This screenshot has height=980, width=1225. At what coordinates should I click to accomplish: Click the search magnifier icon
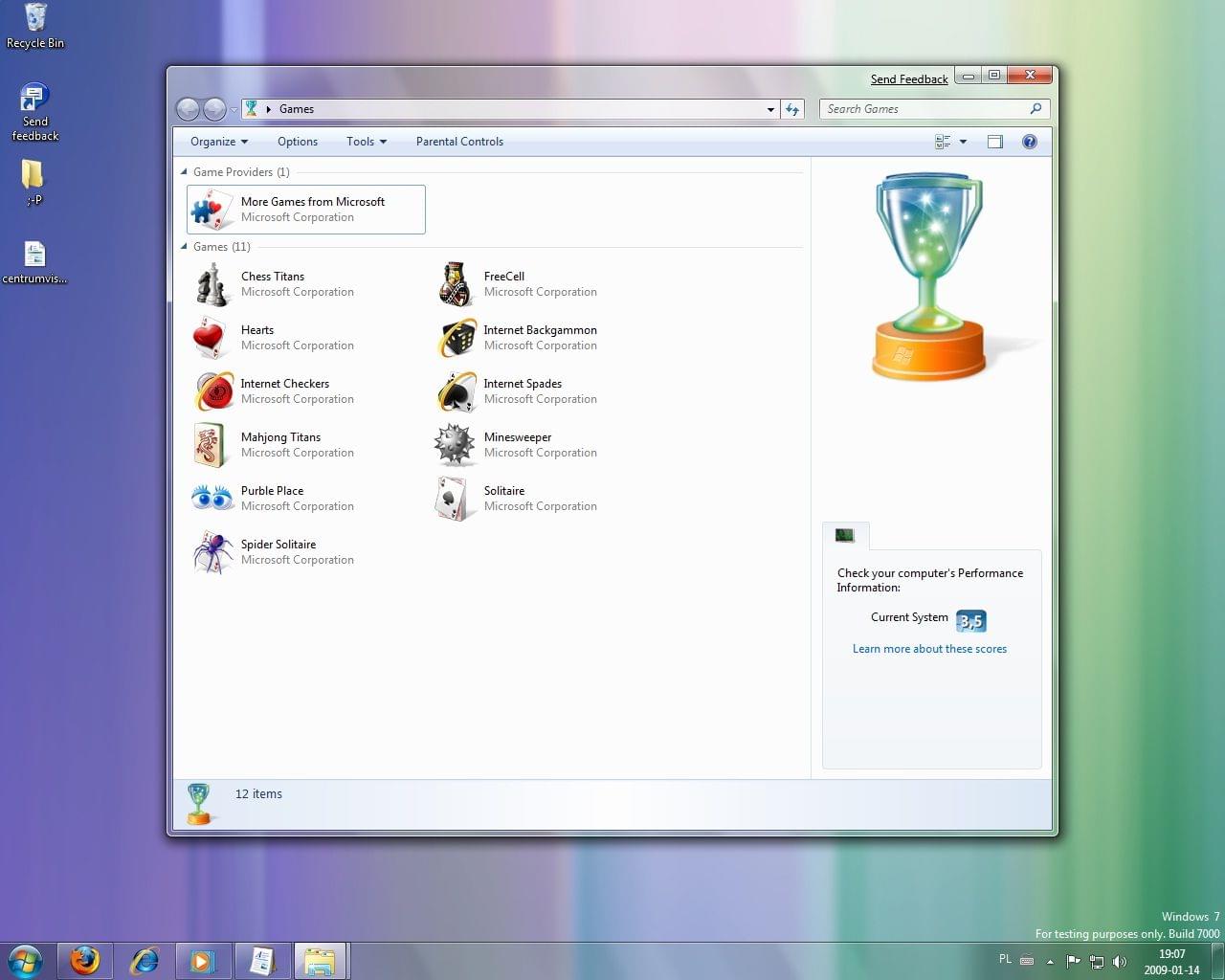1036,109
